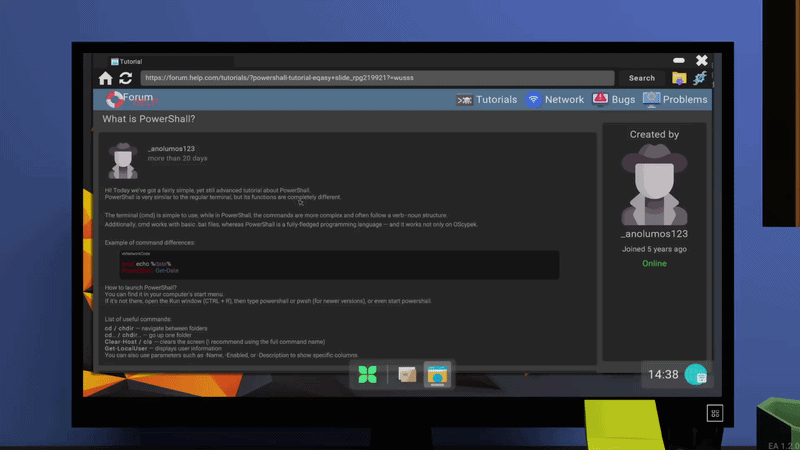Open the Problems forum section

tap(685, 99)
